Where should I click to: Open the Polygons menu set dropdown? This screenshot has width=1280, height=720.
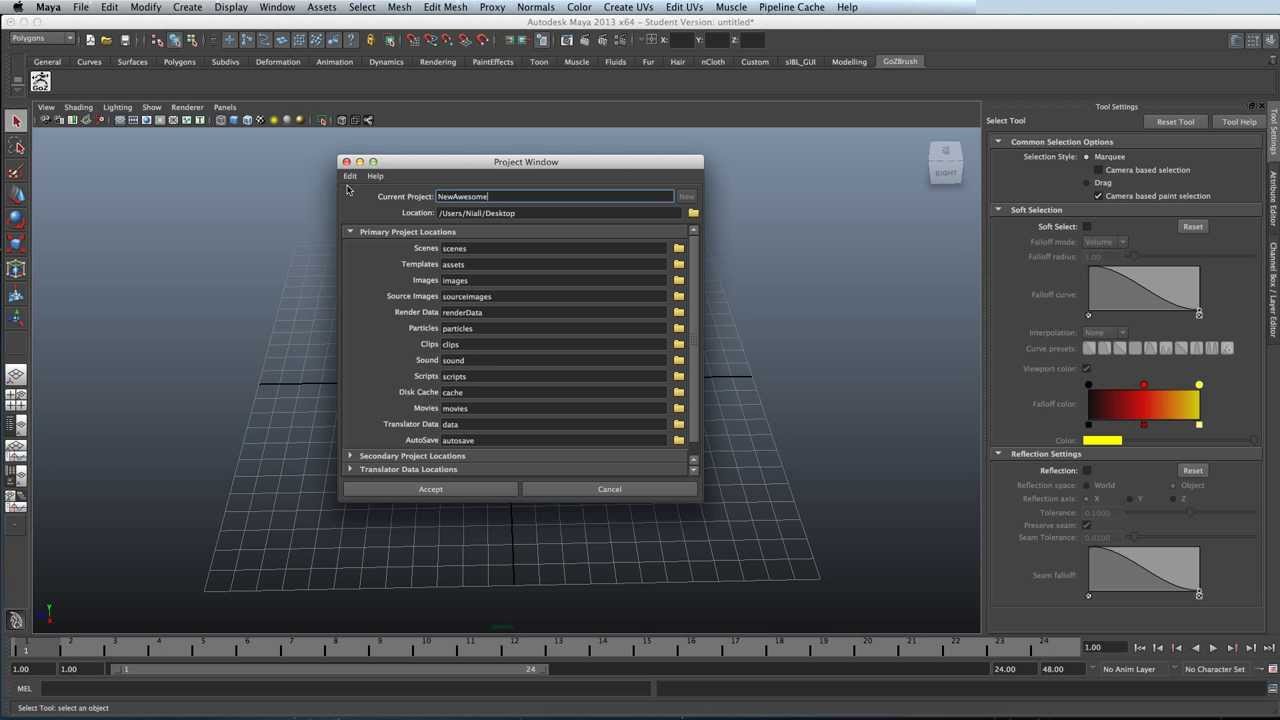coord(42,39)
